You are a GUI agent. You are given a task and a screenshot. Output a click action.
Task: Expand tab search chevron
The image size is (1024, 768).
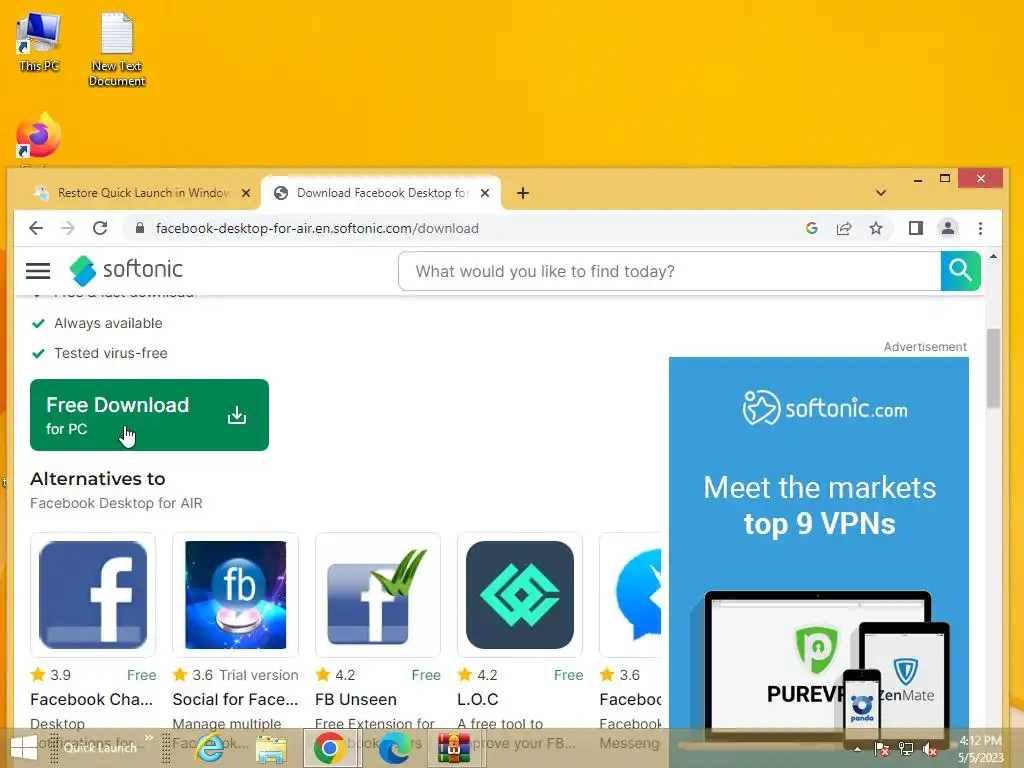tap(880, 193)
